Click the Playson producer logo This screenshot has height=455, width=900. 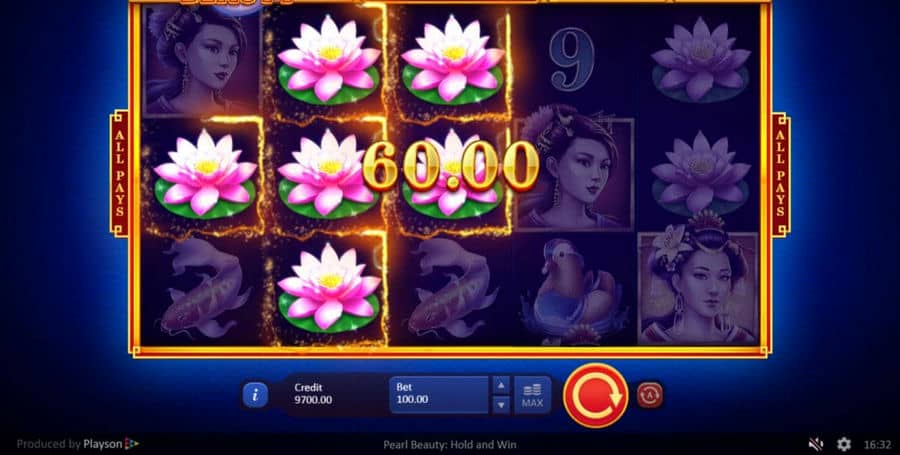[111, 444]
